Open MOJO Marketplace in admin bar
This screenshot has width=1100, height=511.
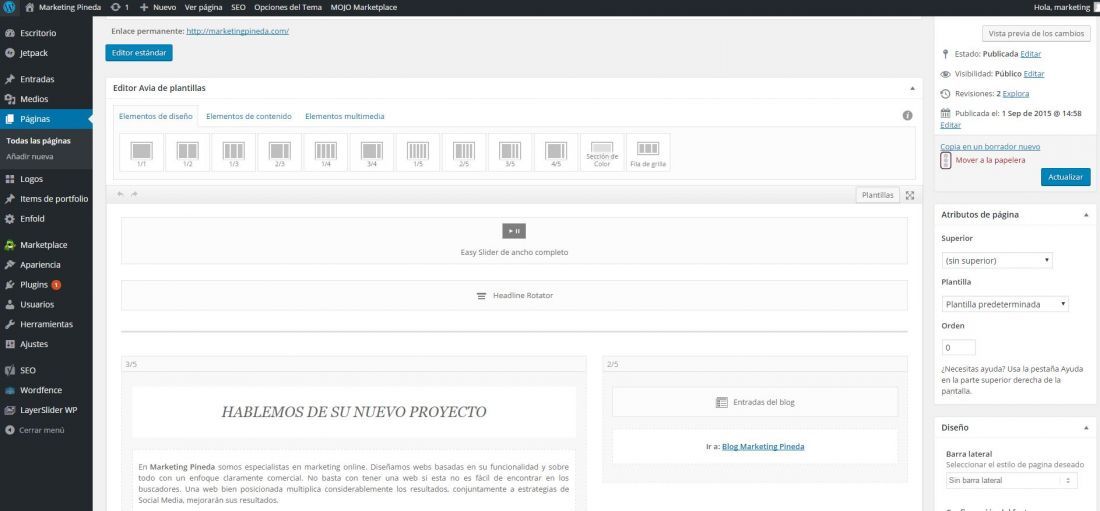(363, 7)
